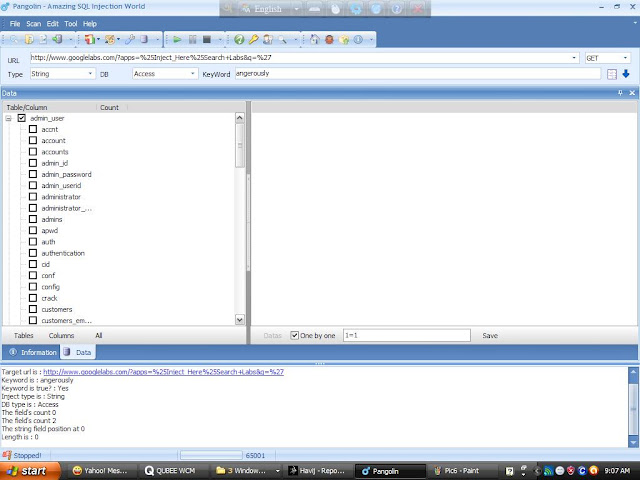This screenshot has width=640, height=480.
Task: Open dropdown arrow beside office-style icon
Action: tap(98, 39)
